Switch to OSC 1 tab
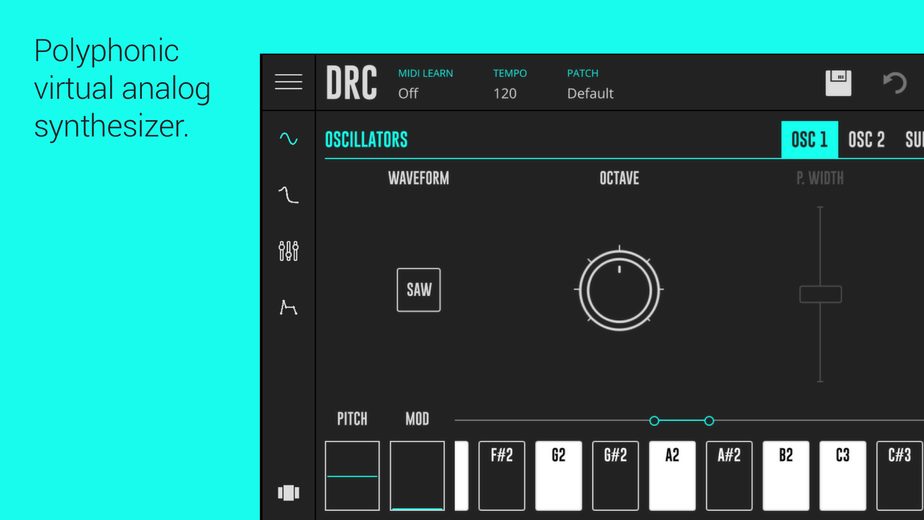Screen dimensions: 924x520 click(809, 140)
